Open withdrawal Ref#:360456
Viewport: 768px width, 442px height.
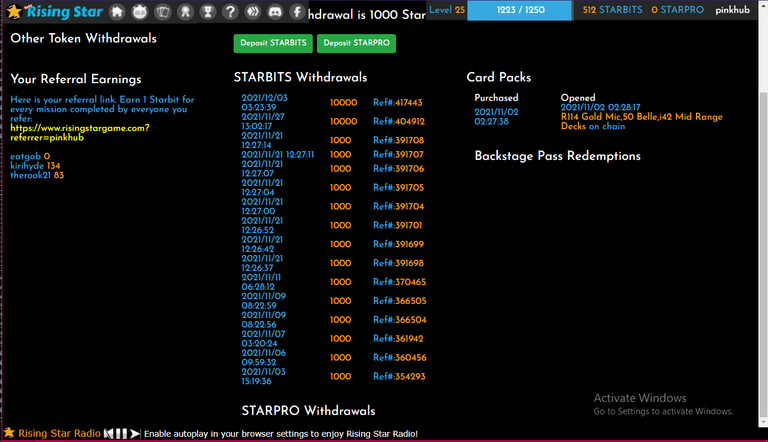(x=400, y=358)
